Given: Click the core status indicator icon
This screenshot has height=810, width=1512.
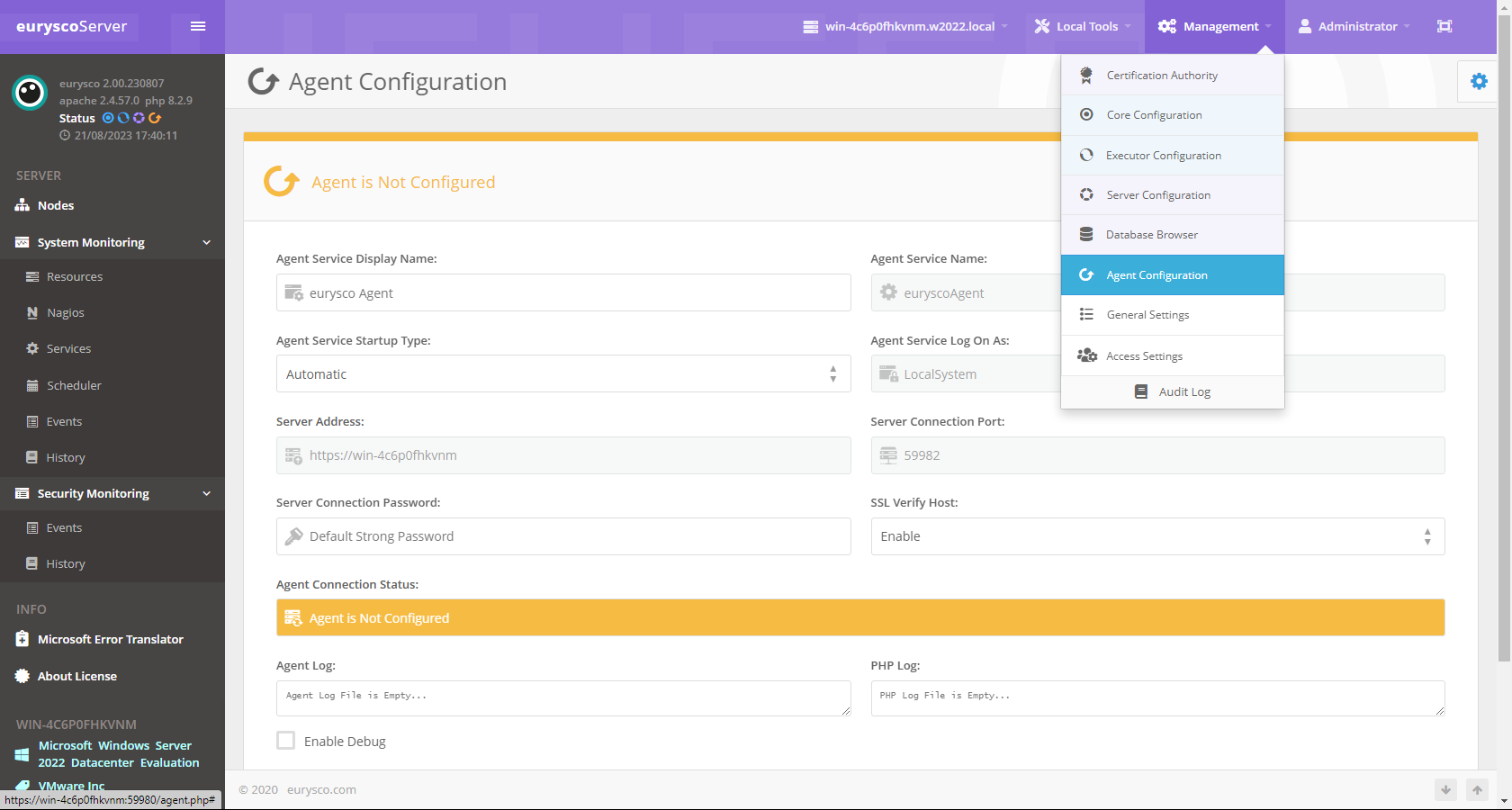Looking at the screenshot, I should click(x=108, y=118).
